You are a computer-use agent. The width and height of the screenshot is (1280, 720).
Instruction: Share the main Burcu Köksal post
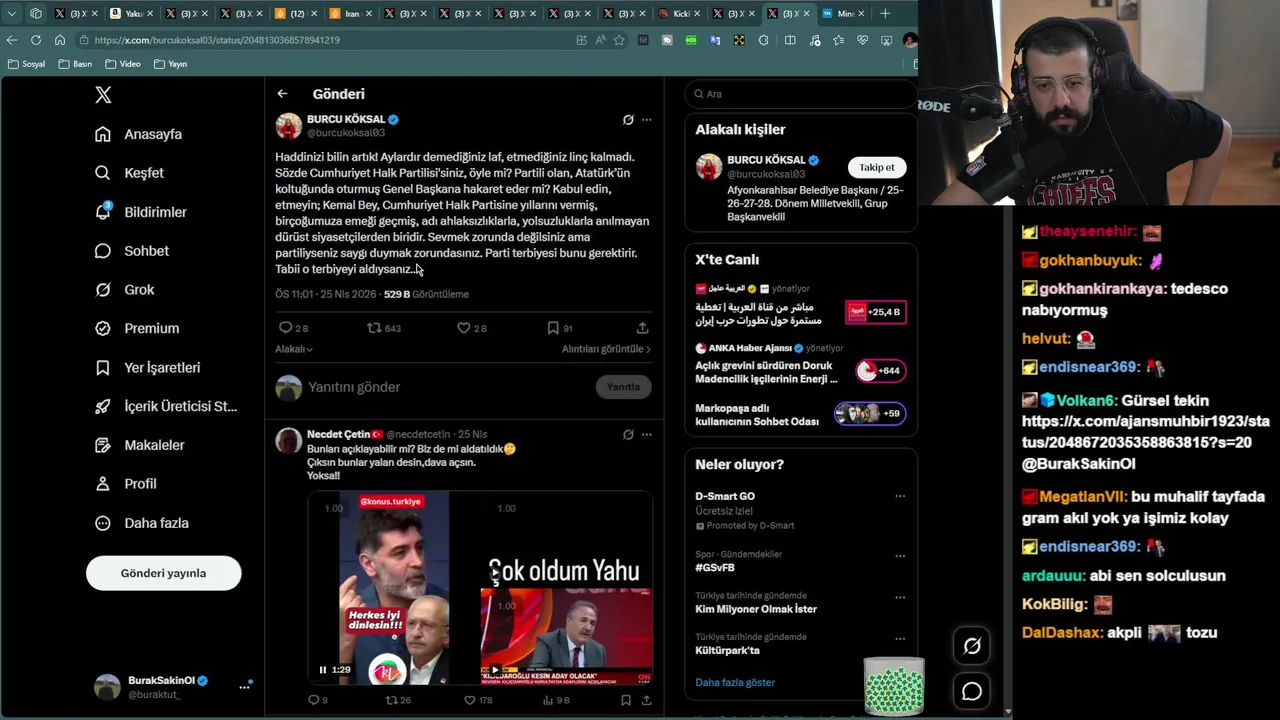[x=642, y=328]
